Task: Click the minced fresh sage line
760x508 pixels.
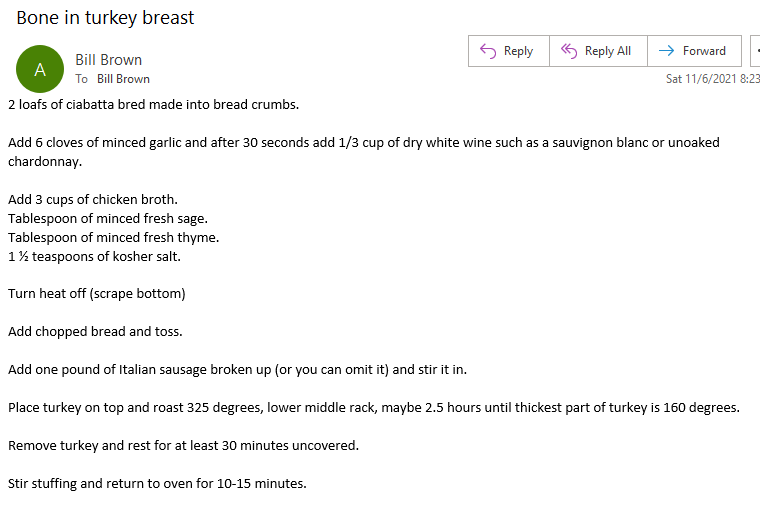Action: point(108,219)
